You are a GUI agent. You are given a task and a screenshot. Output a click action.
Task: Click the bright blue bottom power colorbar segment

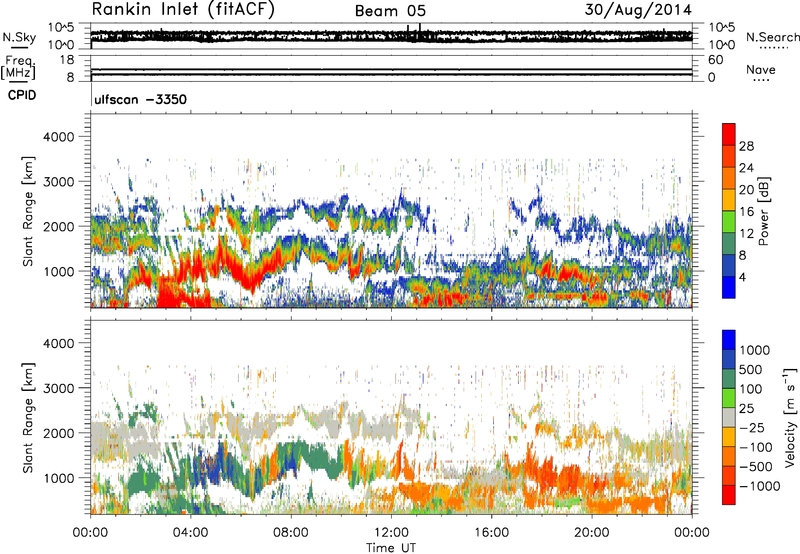point(729,287)
